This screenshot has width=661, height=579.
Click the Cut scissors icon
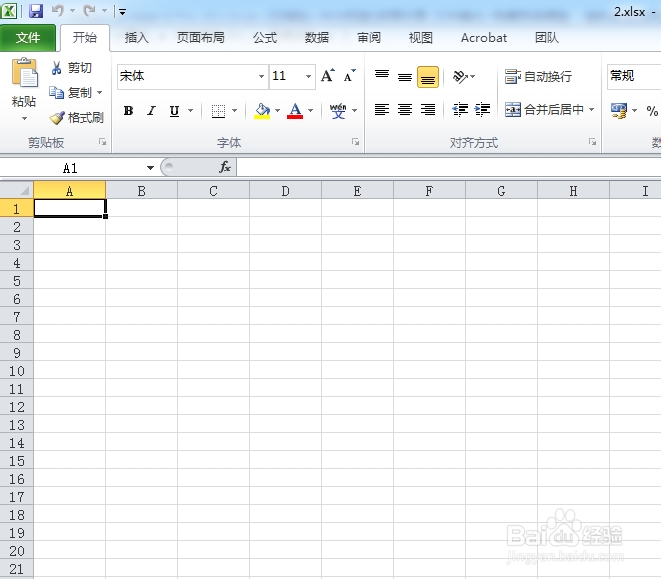coord(56,68)
